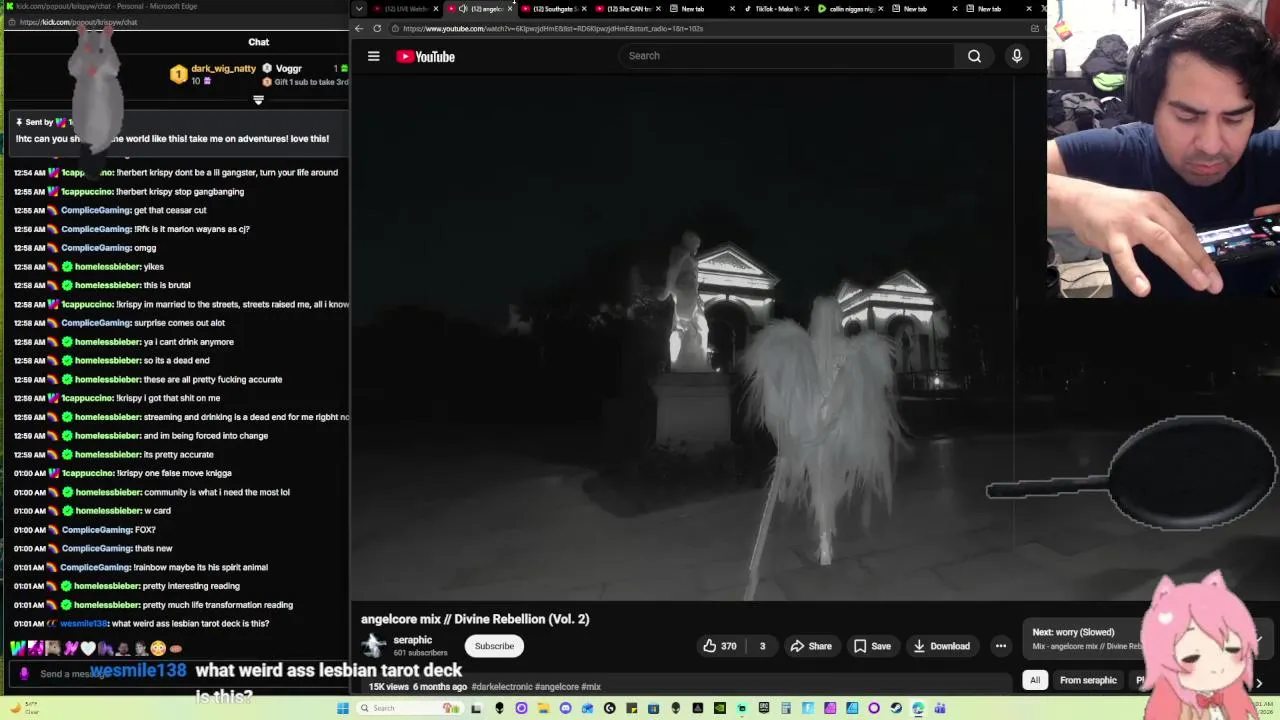The height and width of the screenshot is (720, 1280).
Task: Open more actions ellipsis under video
Action: pyautogui.click(x=1000, y=646)
